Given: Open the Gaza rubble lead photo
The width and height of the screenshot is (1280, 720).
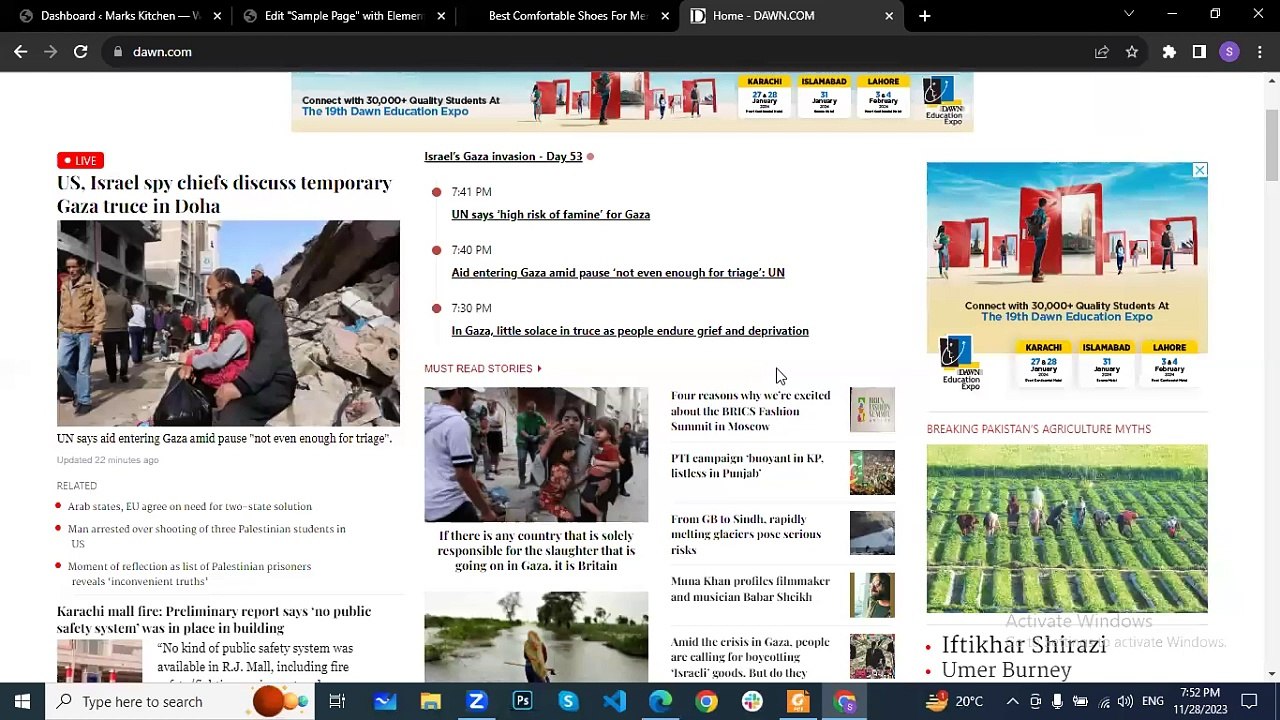Looking at the screenshot, I should point(228,323).
